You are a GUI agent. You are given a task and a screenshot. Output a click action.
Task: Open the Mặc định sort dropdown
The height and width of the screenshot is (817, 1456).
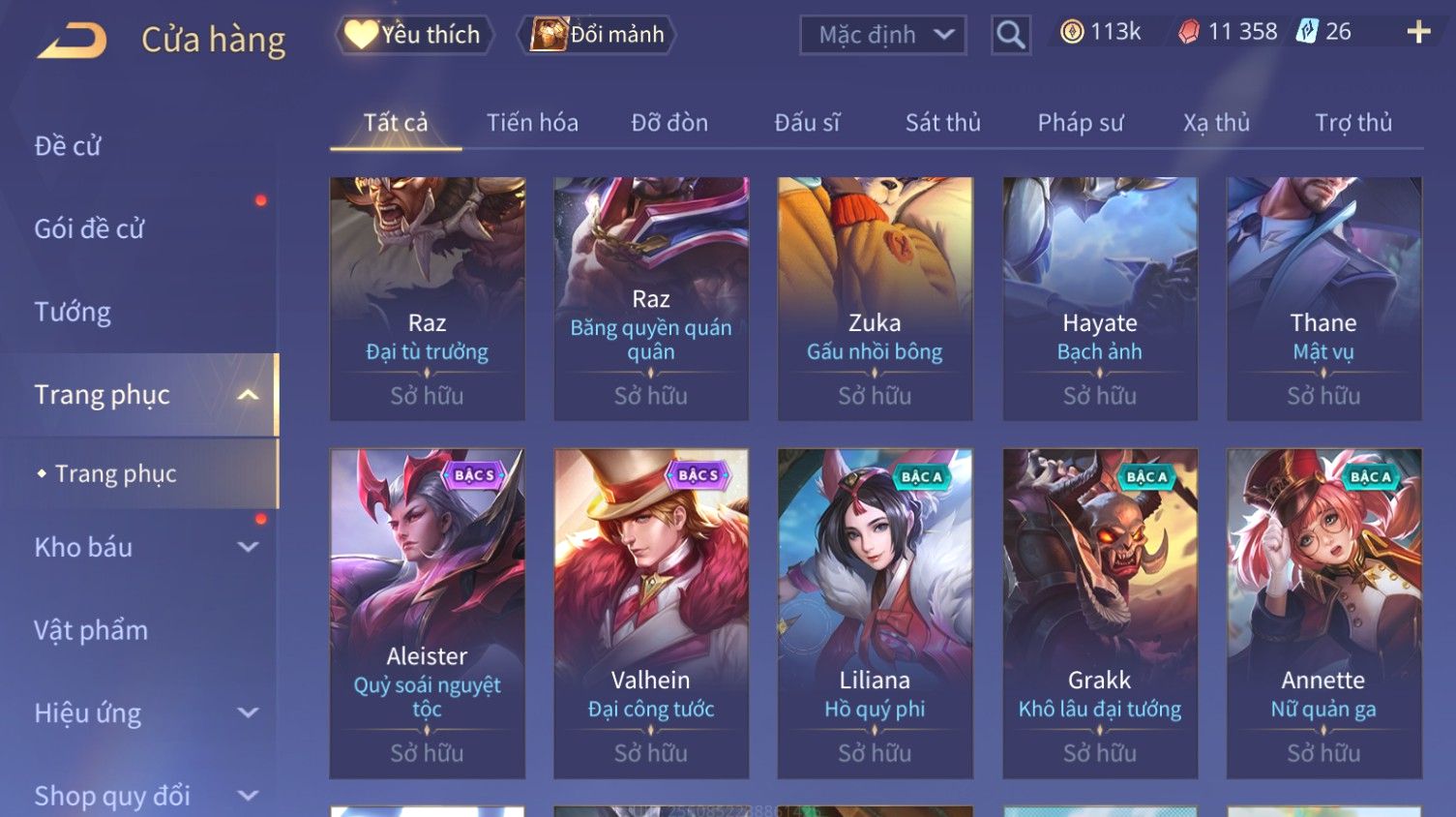(883, 35)
